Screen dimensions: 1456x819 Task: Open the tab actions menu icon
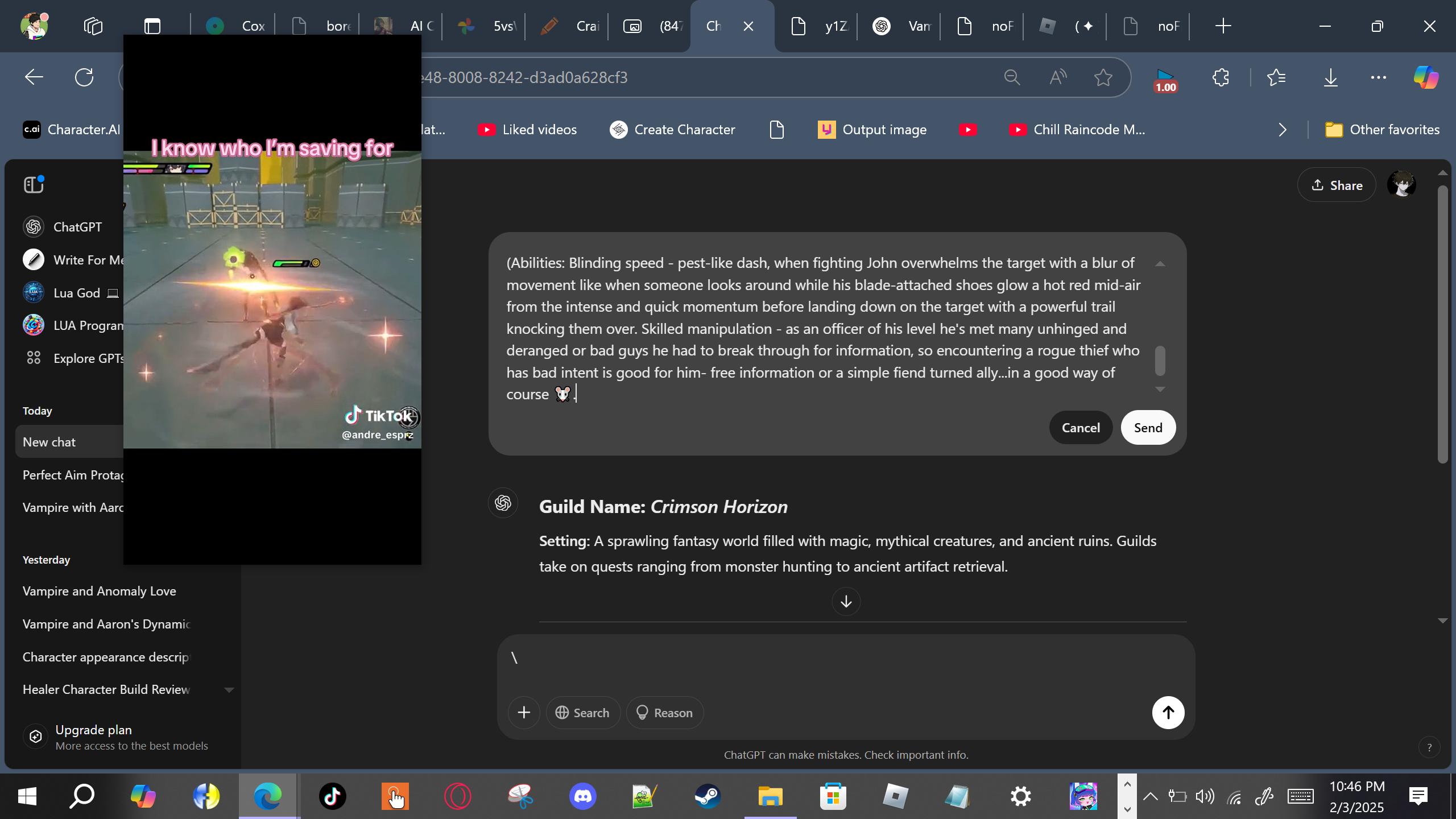click(x=152, y=26)
